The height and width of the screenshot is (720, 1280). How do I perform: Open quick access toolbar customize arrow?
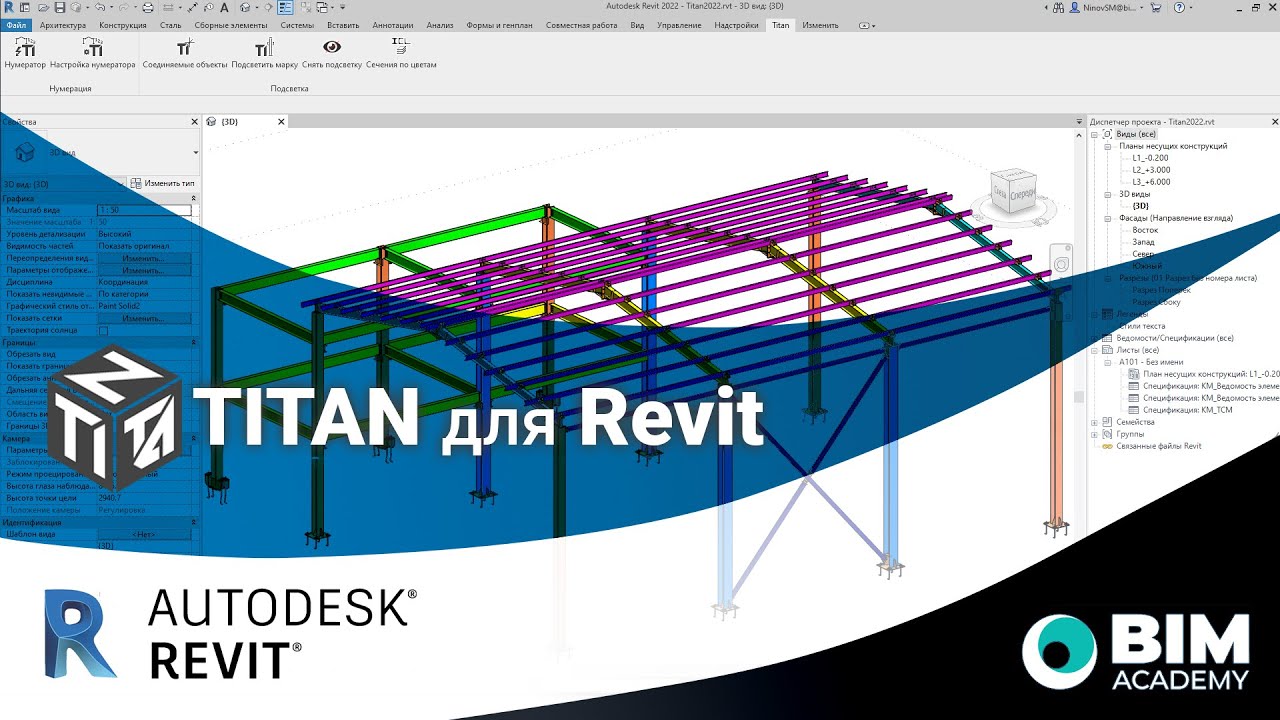(x=342, y=7)
